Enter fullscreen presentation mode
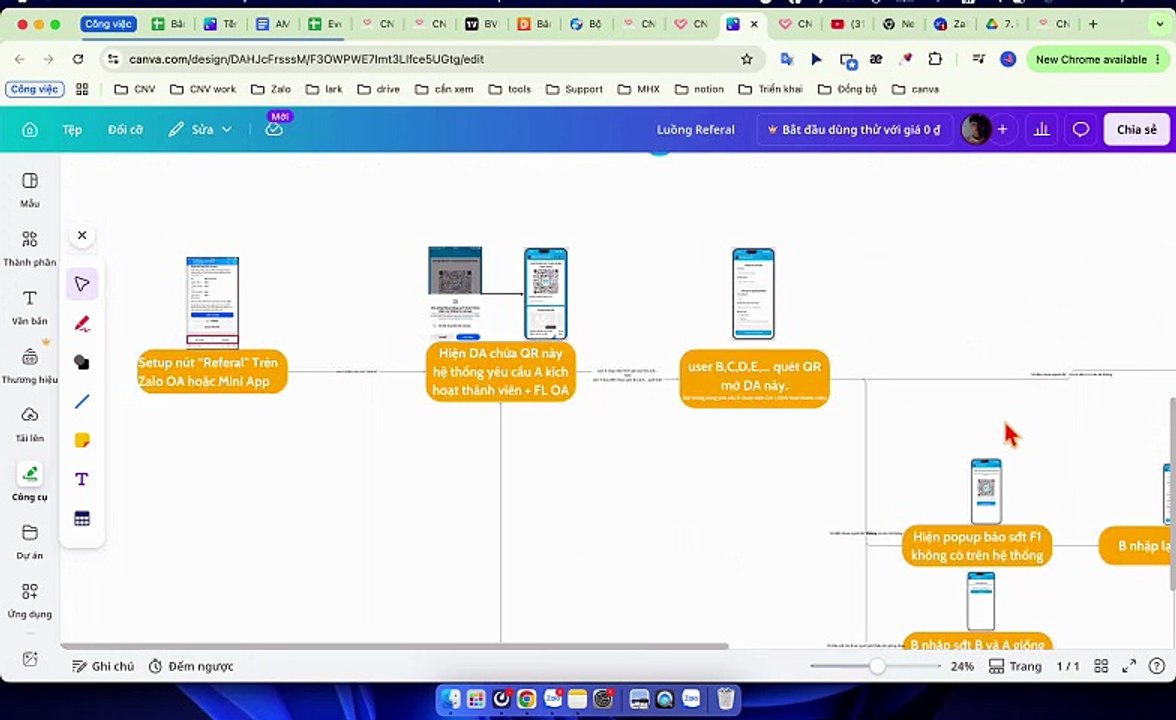 [x=1129, y=666]
